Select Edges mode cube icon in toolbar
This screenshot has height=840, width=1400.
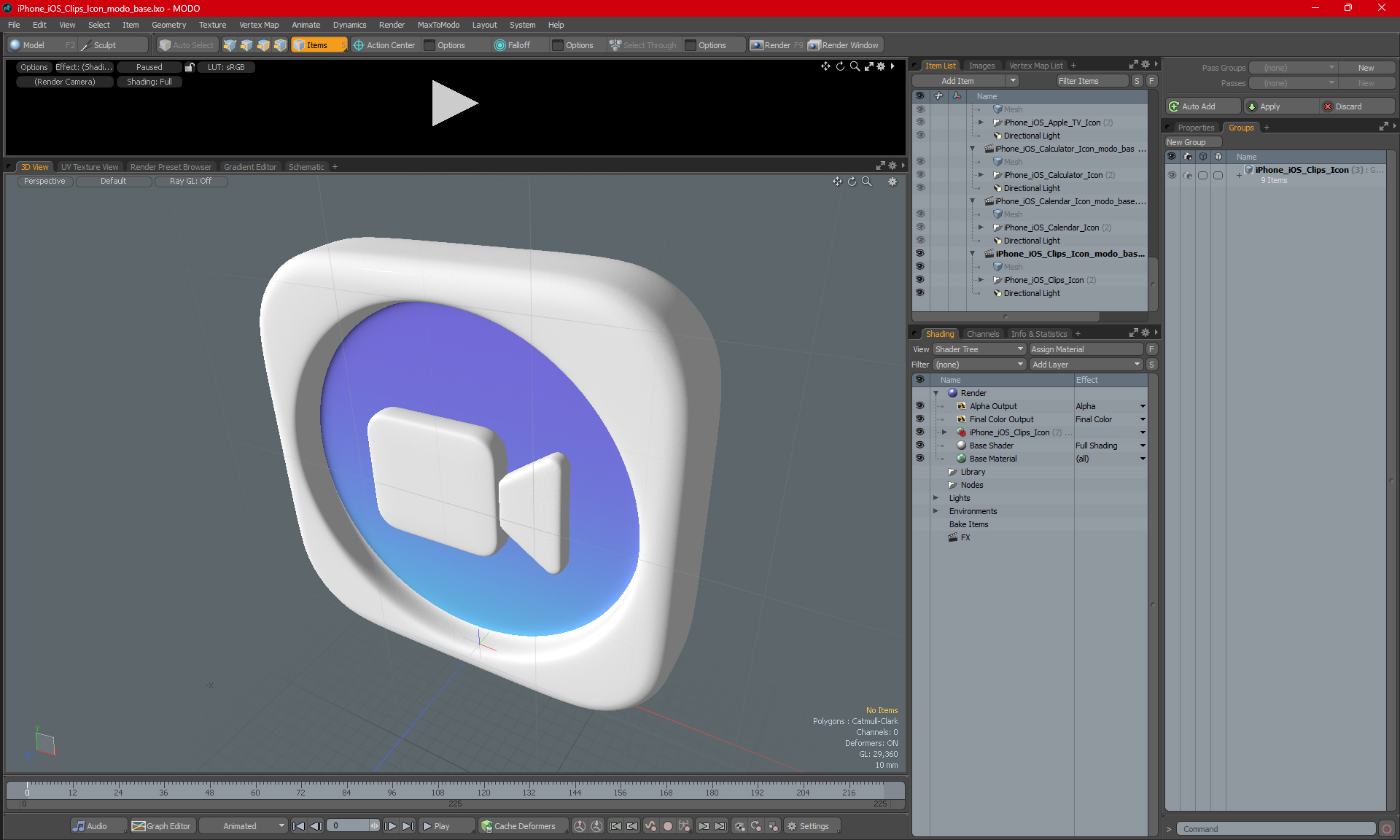(246, 45)
